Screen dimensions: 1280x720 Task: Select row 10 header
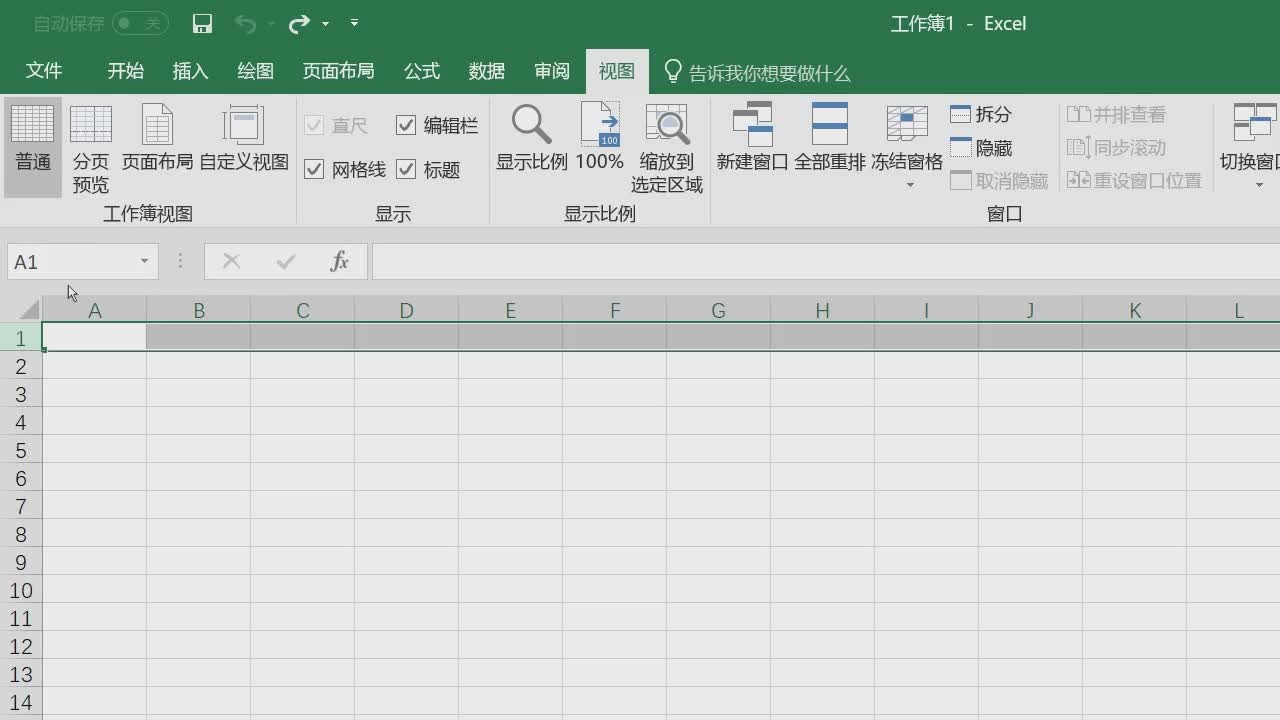[x=20, y=590]
